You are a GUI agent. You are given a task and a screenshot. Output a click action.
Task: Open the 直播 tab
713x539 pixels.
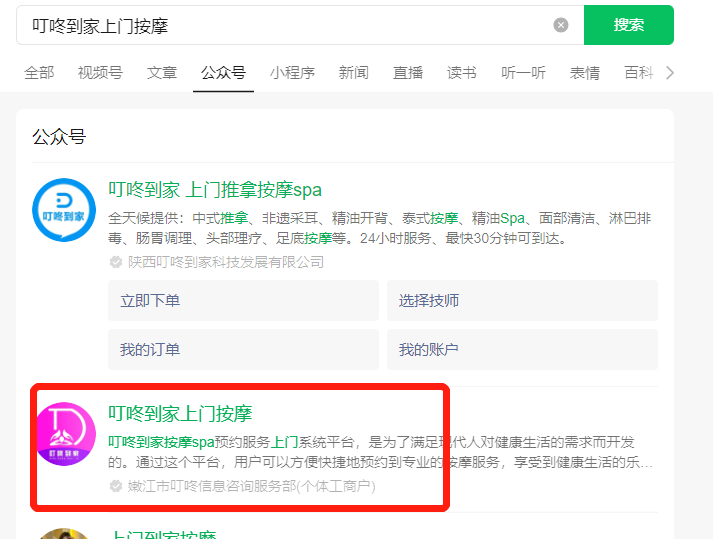(x=408, y=73)
